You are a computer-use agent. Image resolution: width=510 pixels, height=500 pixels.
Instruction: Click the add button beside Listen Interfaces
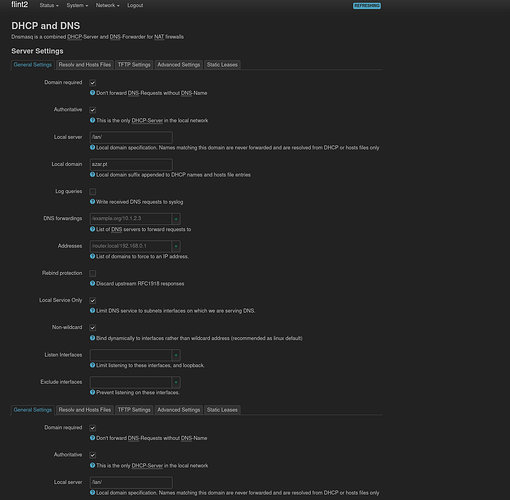[x=176, y=355]
